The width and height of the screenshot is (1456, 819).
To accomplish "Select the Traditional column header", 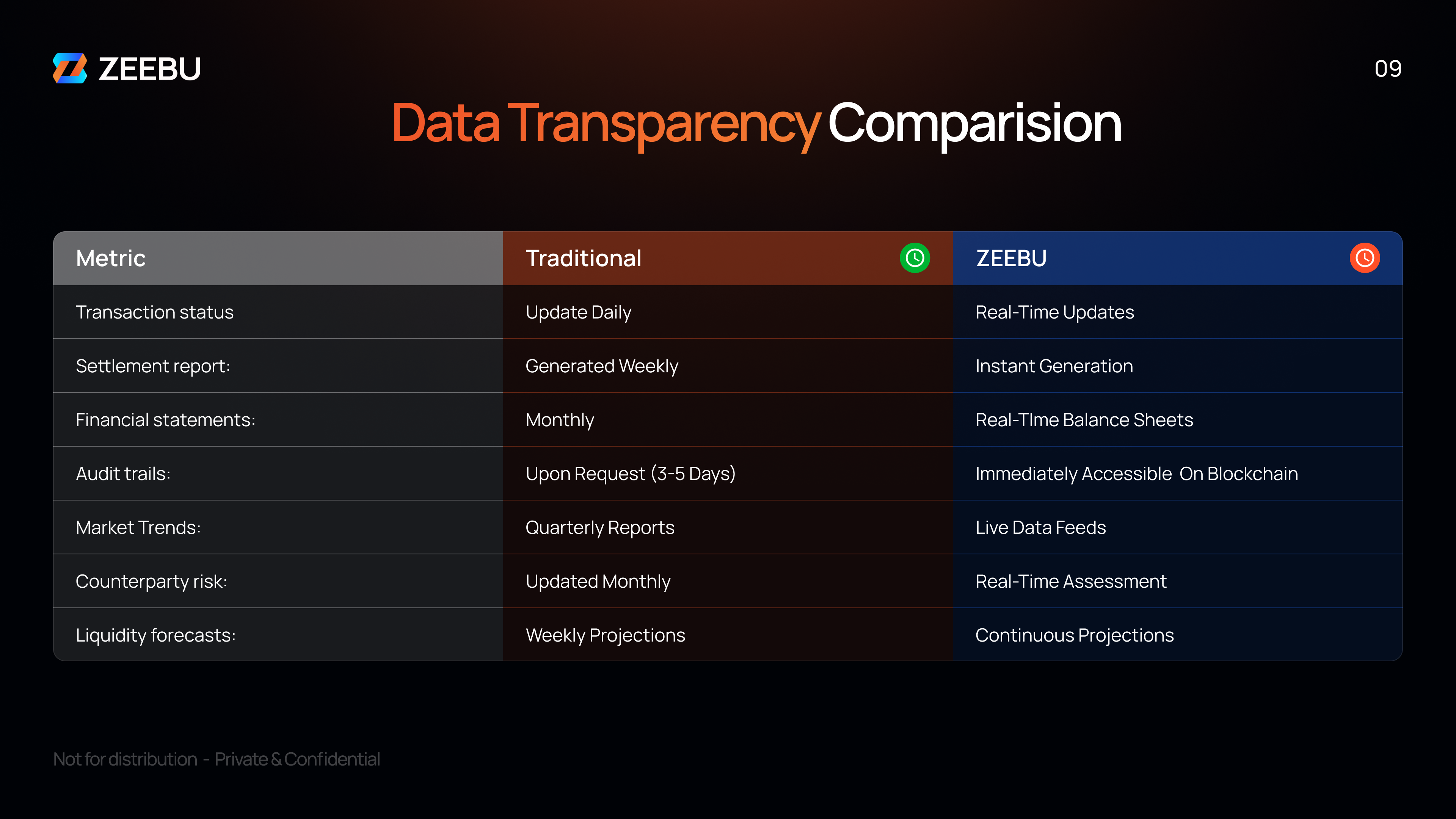I will tap(583, 258).
